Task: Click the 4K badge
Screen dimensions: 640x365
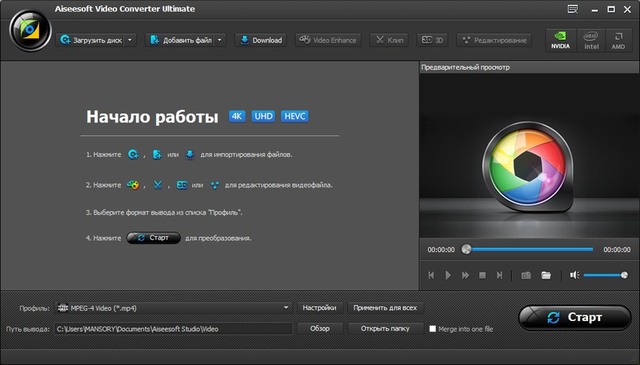Action: point(237,116)
